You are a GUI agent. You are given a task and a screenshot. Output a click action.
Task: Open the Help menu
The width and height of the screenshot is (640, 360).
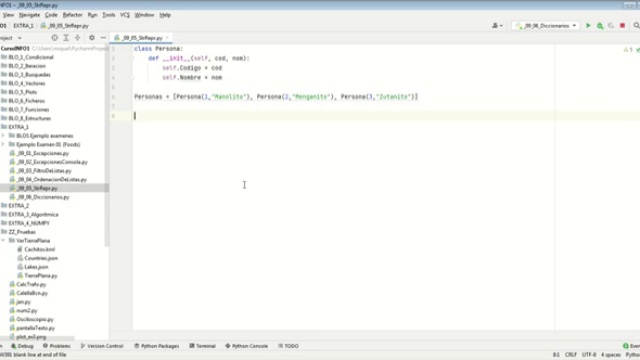coord(165,15)
